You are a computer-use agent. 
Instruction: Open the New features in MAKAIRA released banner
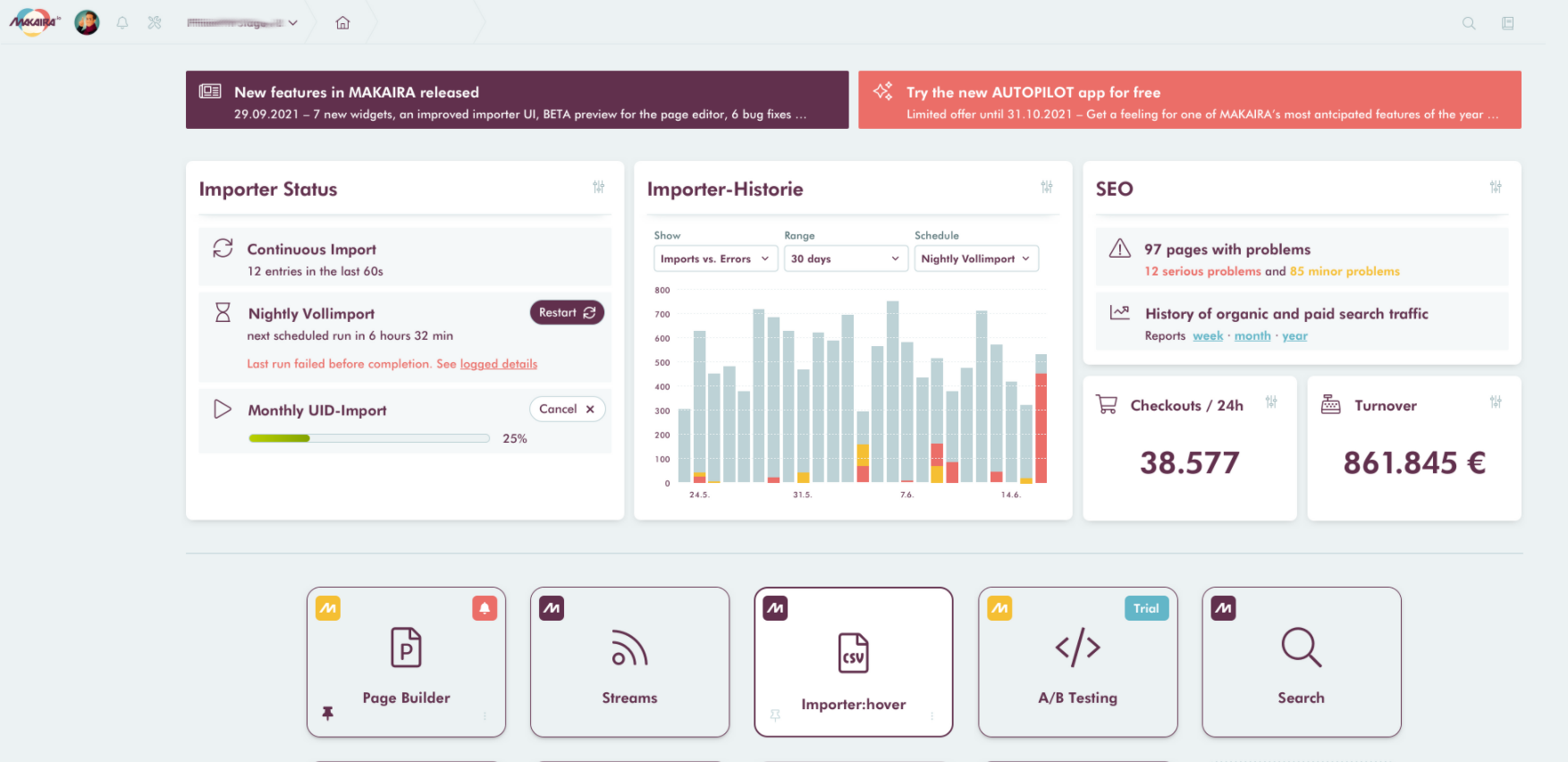coord(518,100)
